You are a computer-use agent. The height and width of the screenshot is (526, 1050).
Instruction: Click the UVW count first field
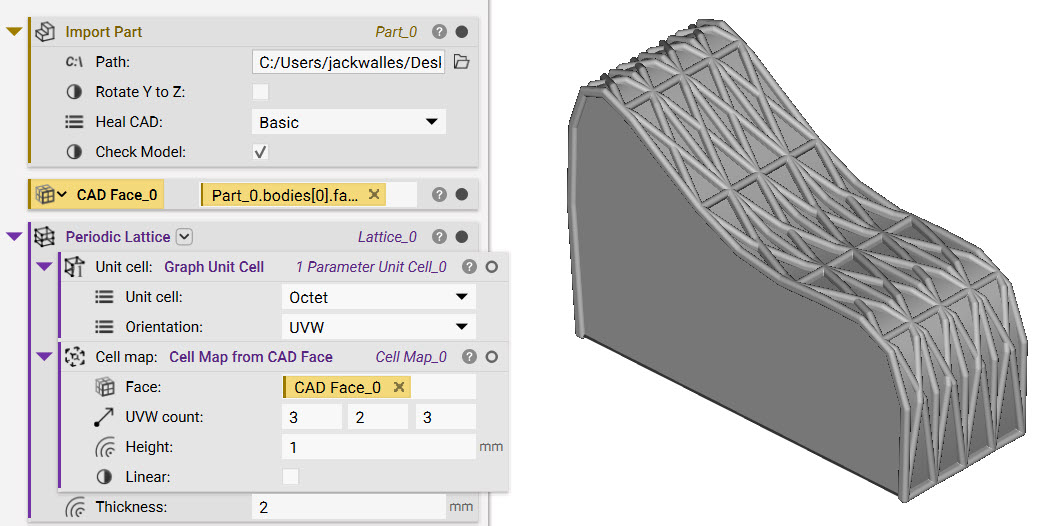311,417
